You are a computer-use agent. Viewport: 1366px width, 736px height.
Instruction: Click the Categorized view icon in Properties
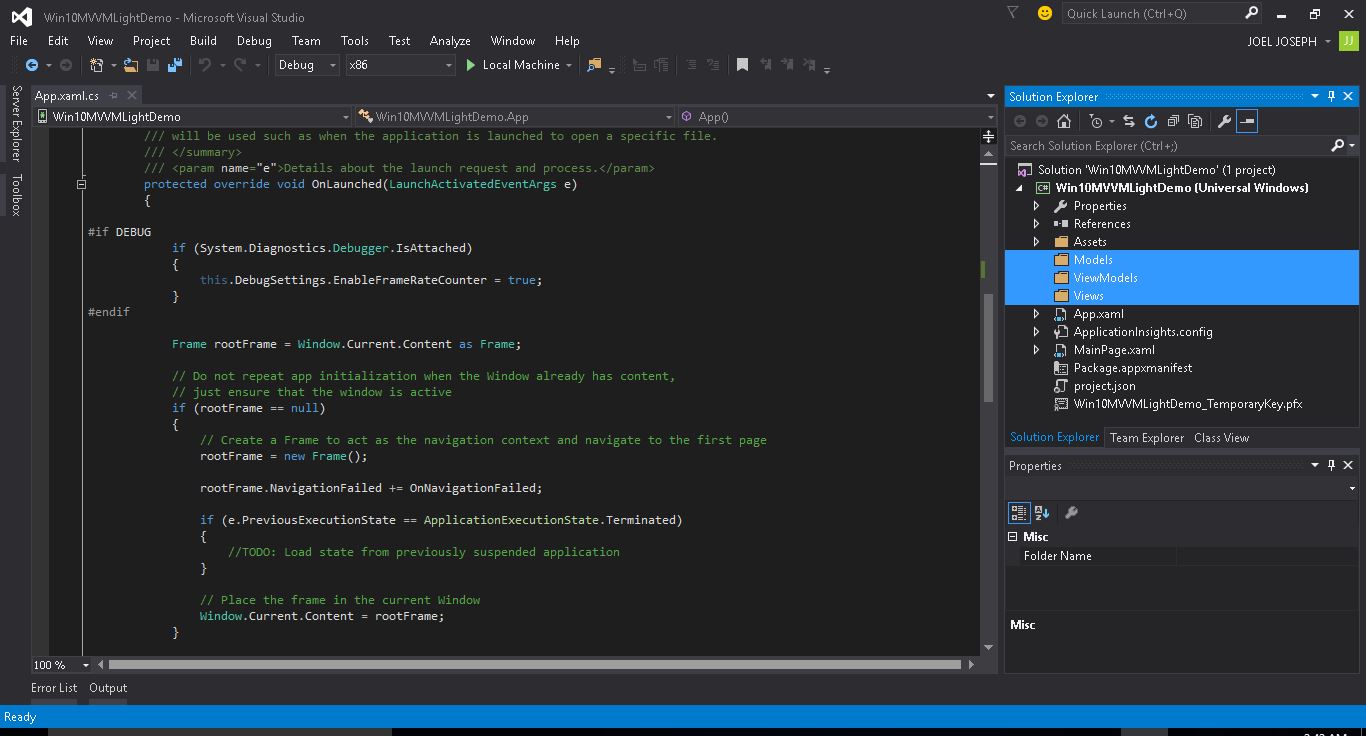click(1019, 513)
